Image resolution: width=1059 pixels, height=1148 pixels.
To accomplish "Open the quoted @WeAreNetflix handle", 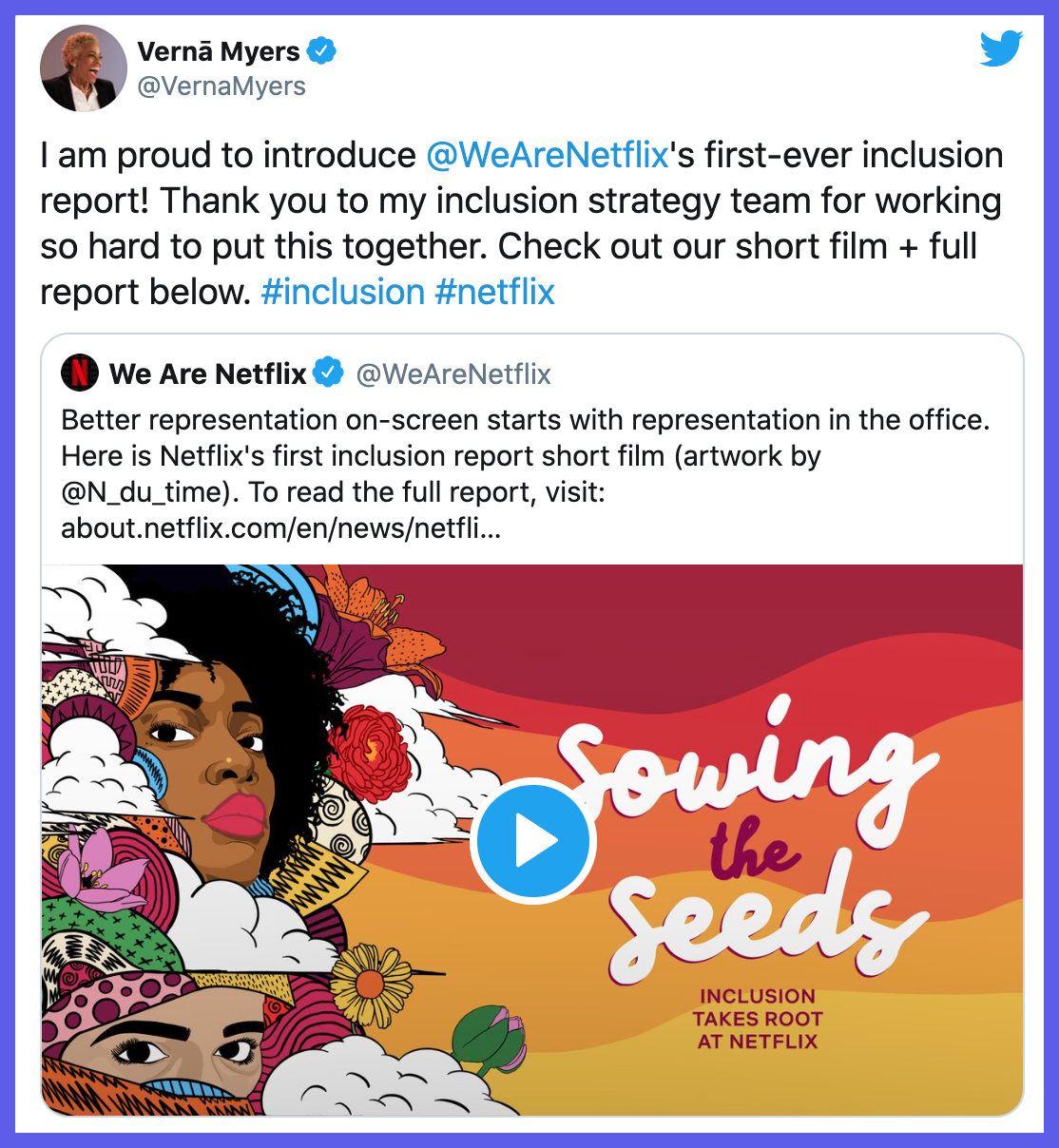I will [453, 374].
